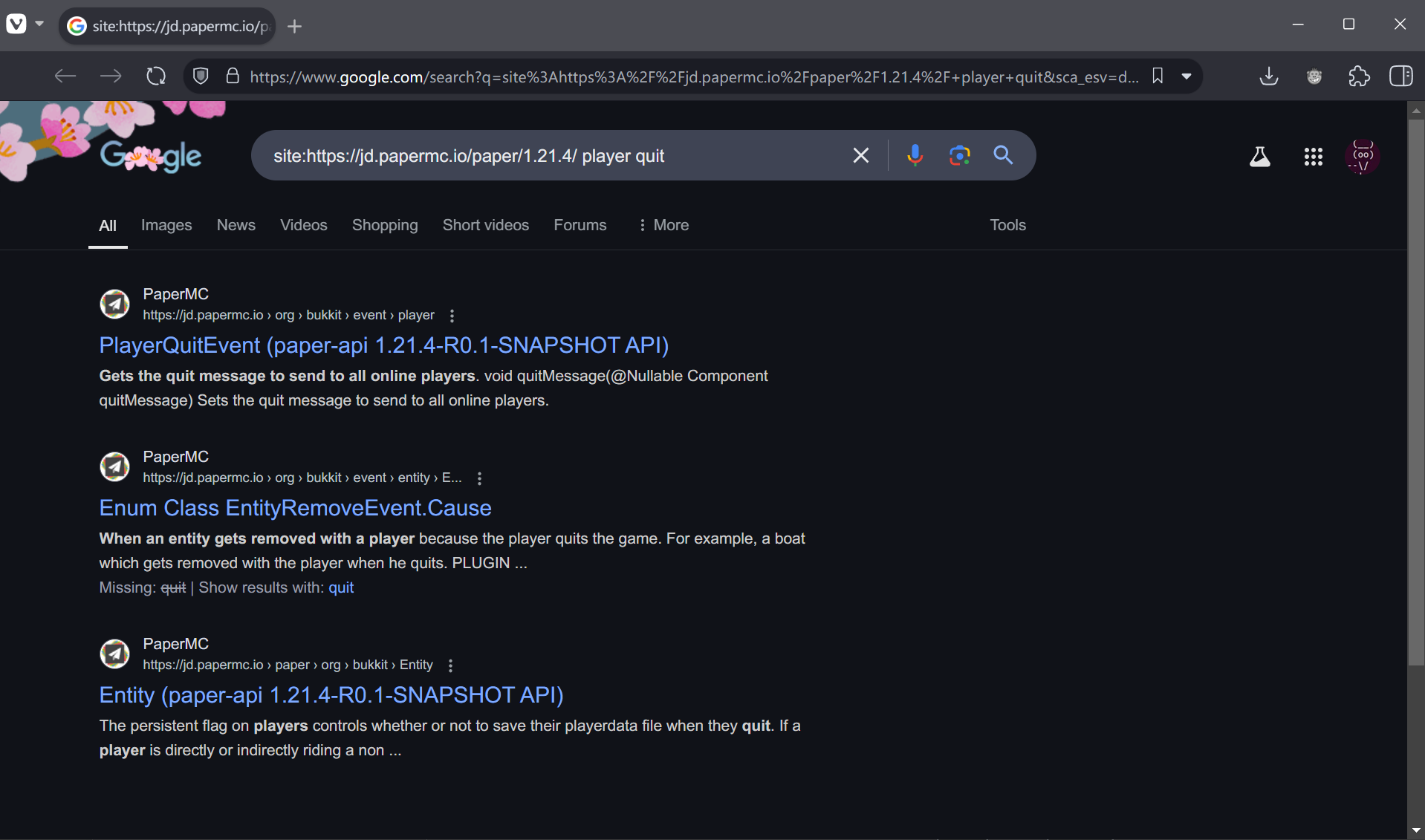The image size is (1425, 840).
Task: Open the PlayerQuitEvent result link
Action: (383, 345)
